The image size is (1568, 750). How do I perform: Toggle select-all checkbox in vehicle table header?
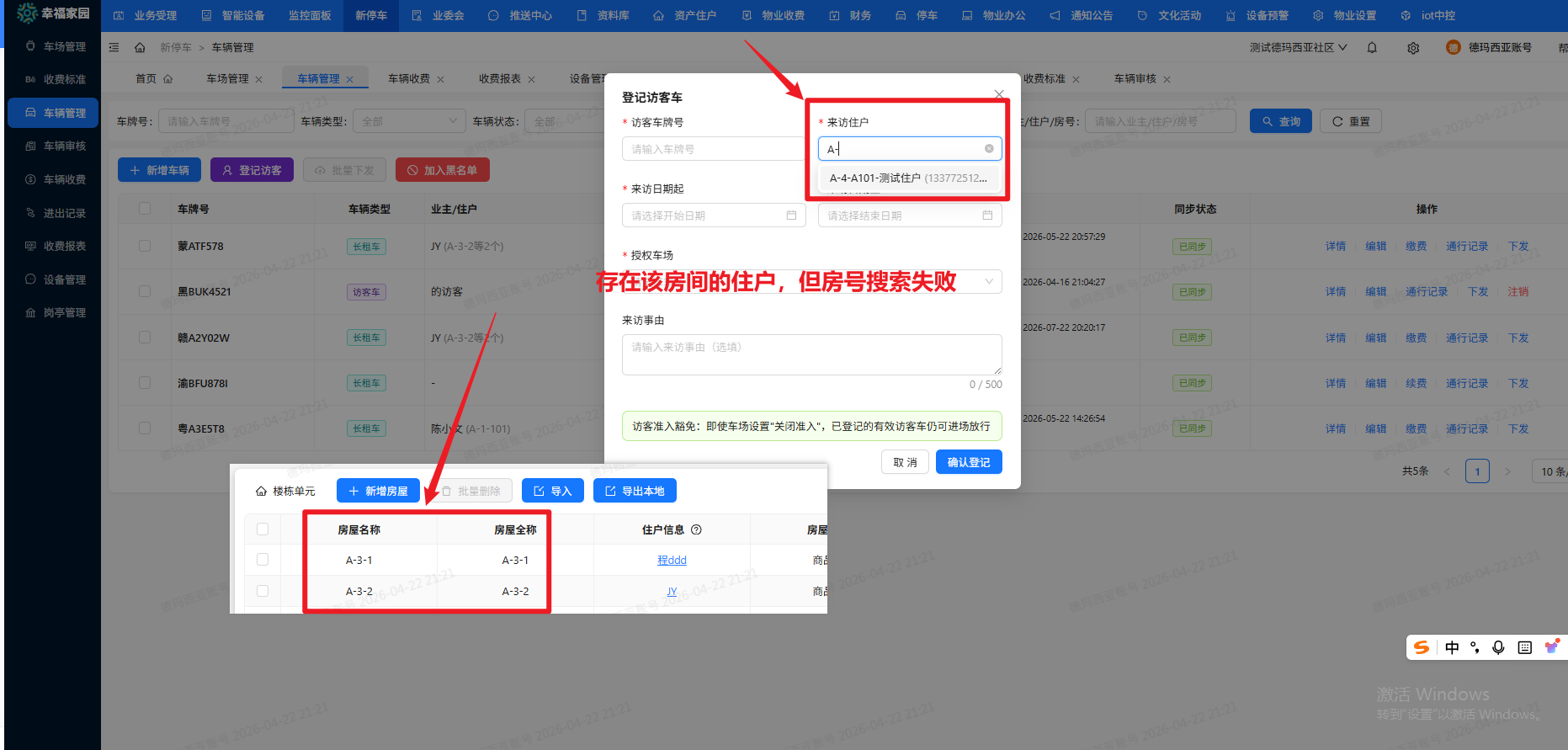tap(145, 209)
